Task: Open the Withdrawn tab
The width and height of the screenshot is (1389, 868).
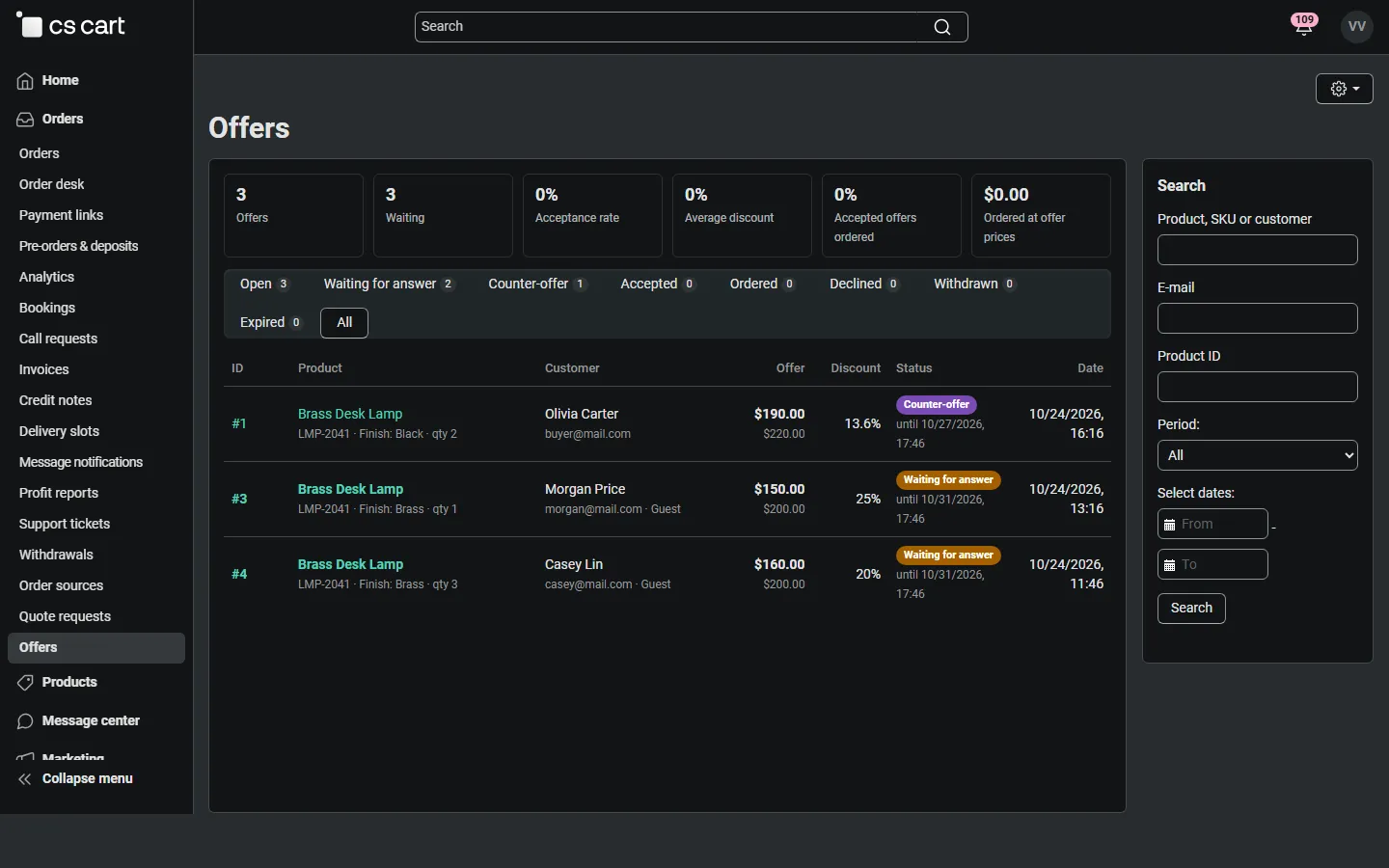Action: coord(974,284)
